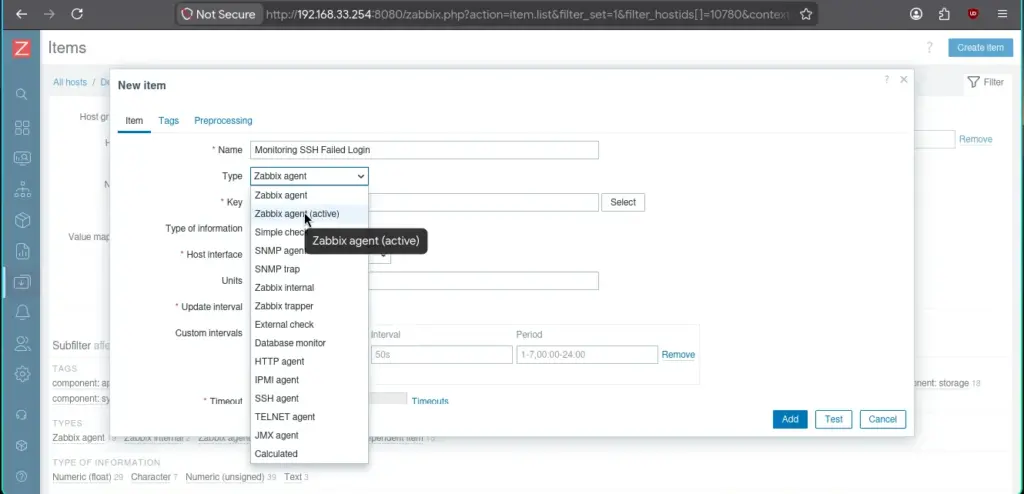Image resolution: width=1024 pixels, height=494 pixels.
Task: Click Select button beside Key
Action: (x=623, y=203)
